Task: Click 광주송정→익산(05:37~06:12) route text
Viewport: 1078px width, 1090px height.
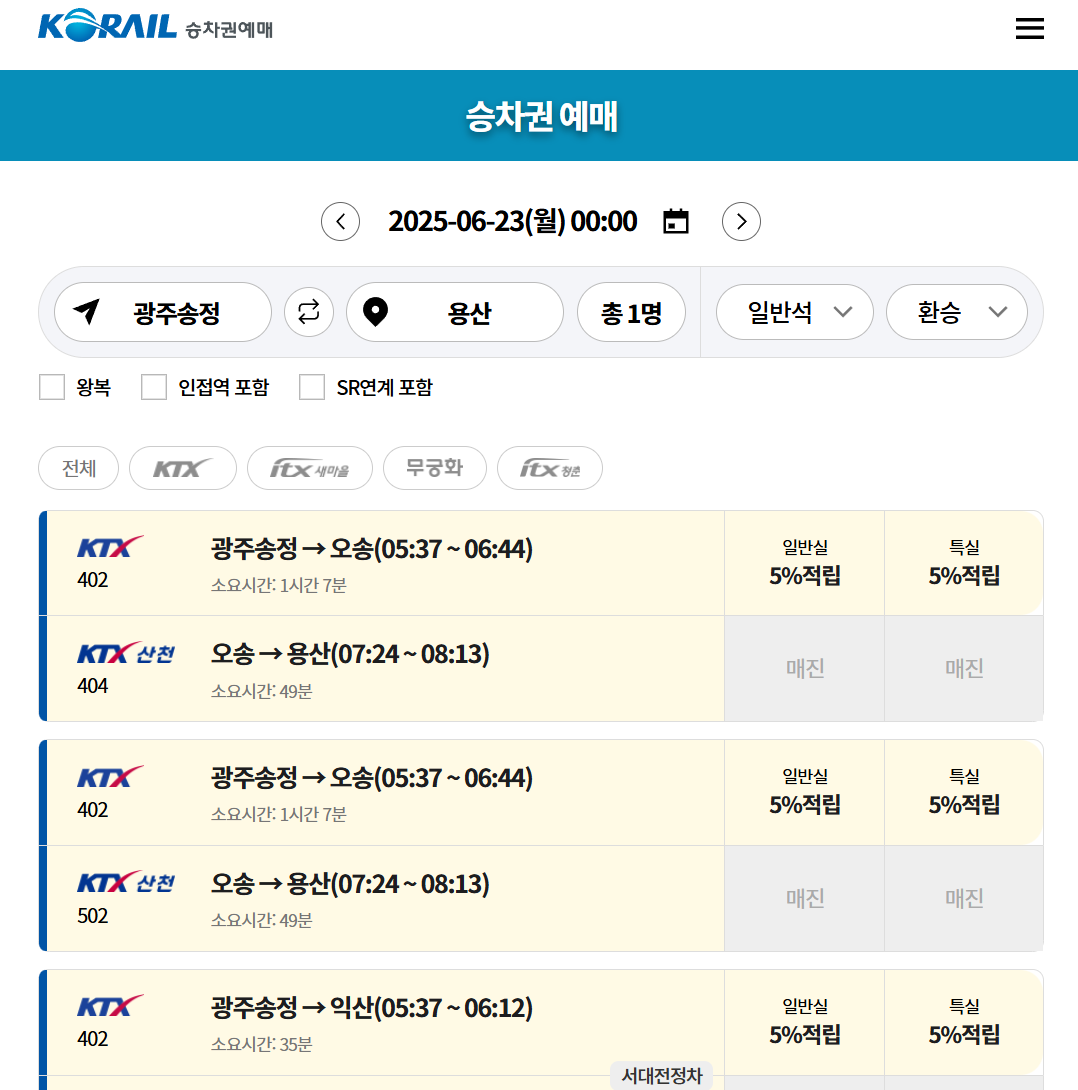Action: pos(372,1007)
